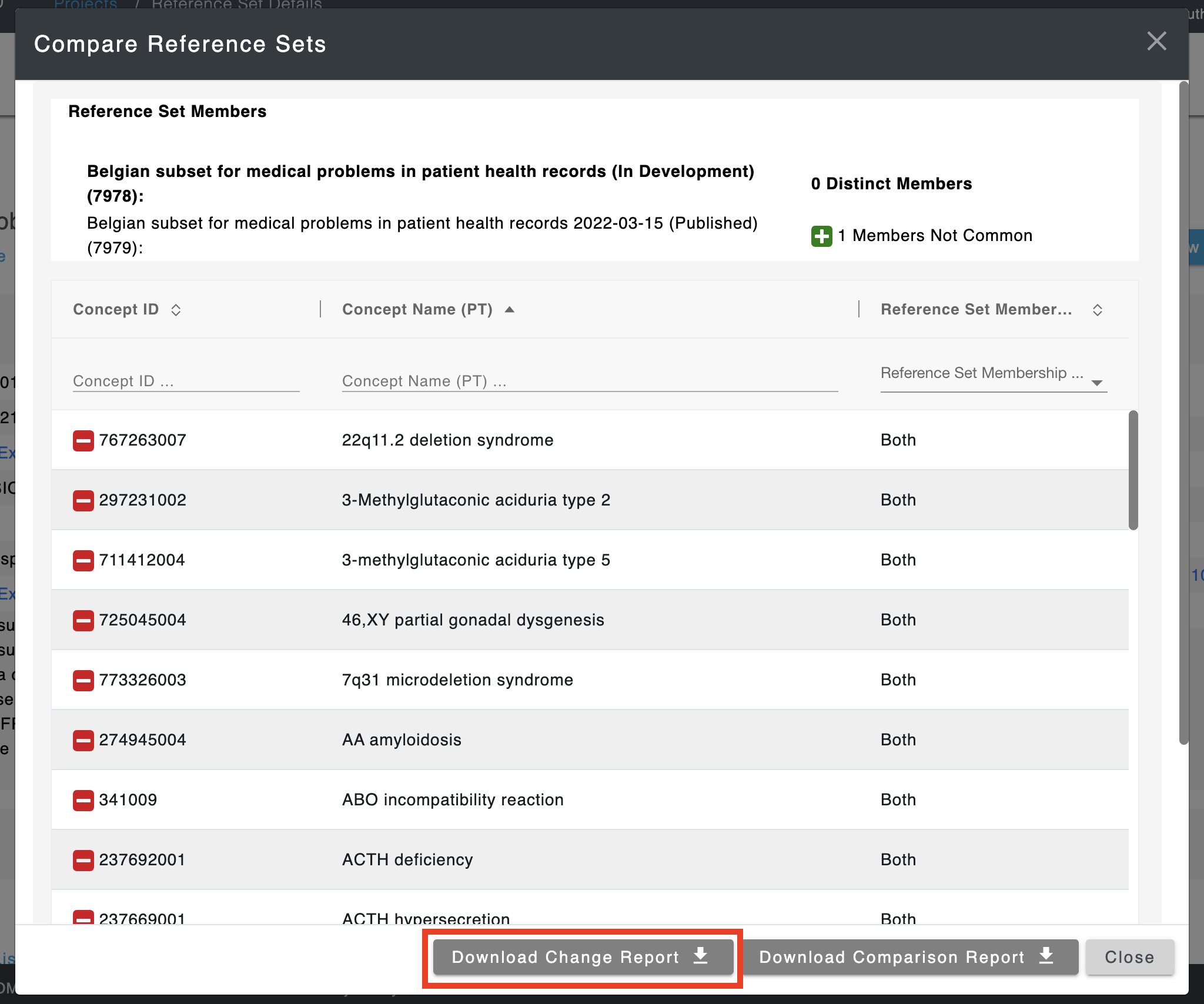Toggle Concept Name (PT) ascending sort arrow
Image resolution: width=1204 pixels, height=1004 pixels.
(510, 309)
